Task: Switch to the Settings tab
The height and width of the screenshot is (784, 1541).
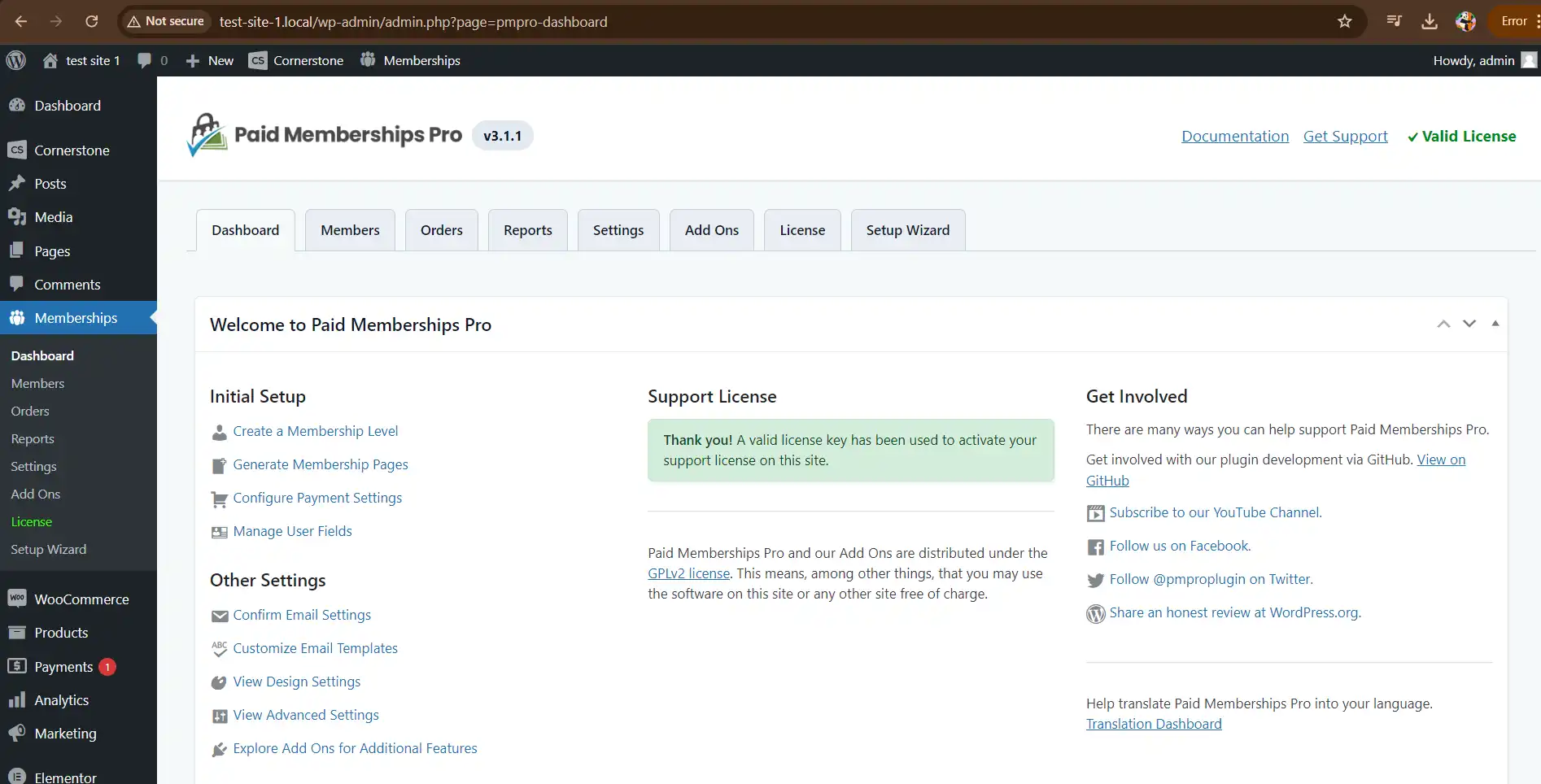Action: [x=618, y=230]
